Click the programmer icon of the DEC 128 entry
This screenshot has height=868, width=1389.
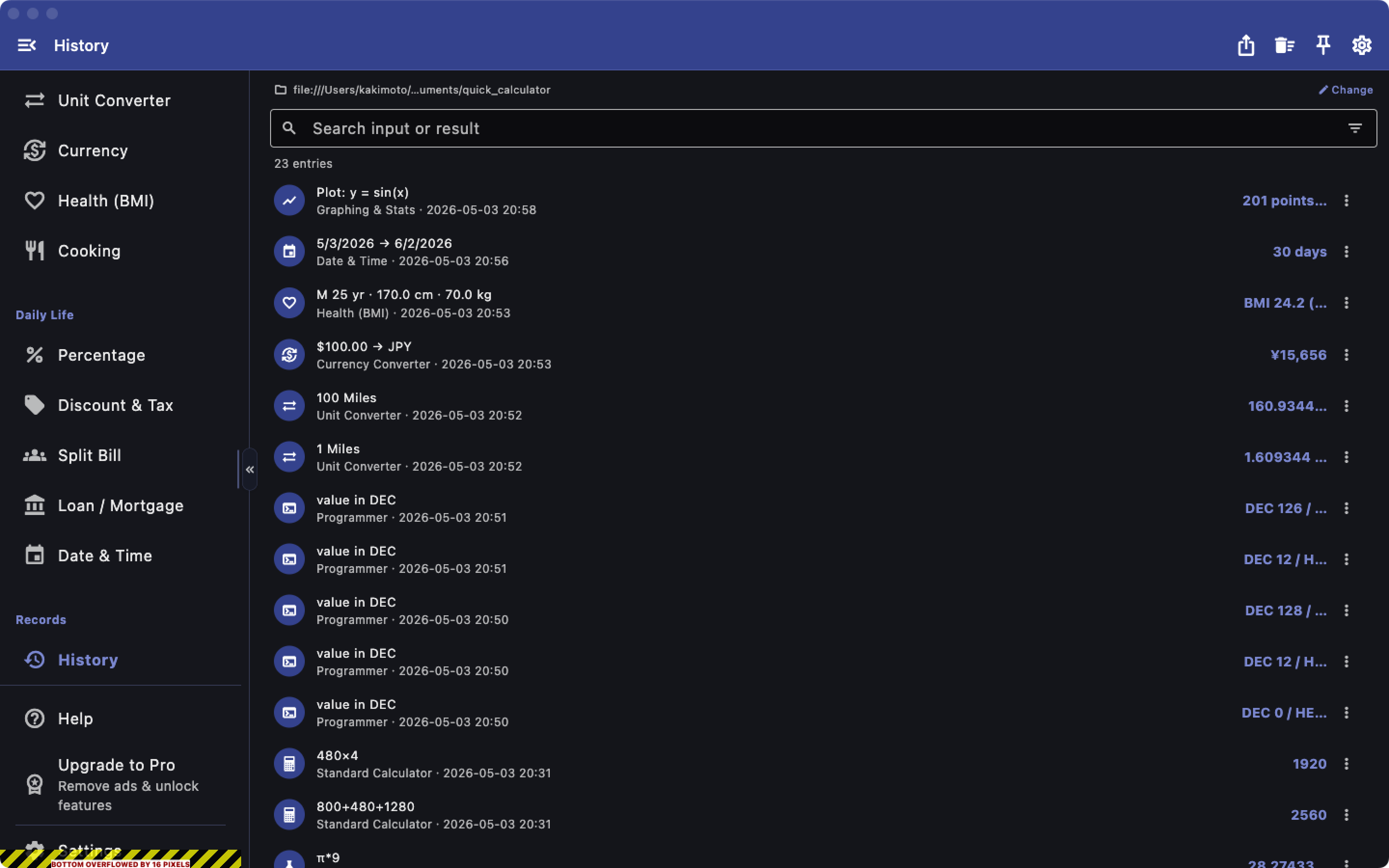click(289, 610)
